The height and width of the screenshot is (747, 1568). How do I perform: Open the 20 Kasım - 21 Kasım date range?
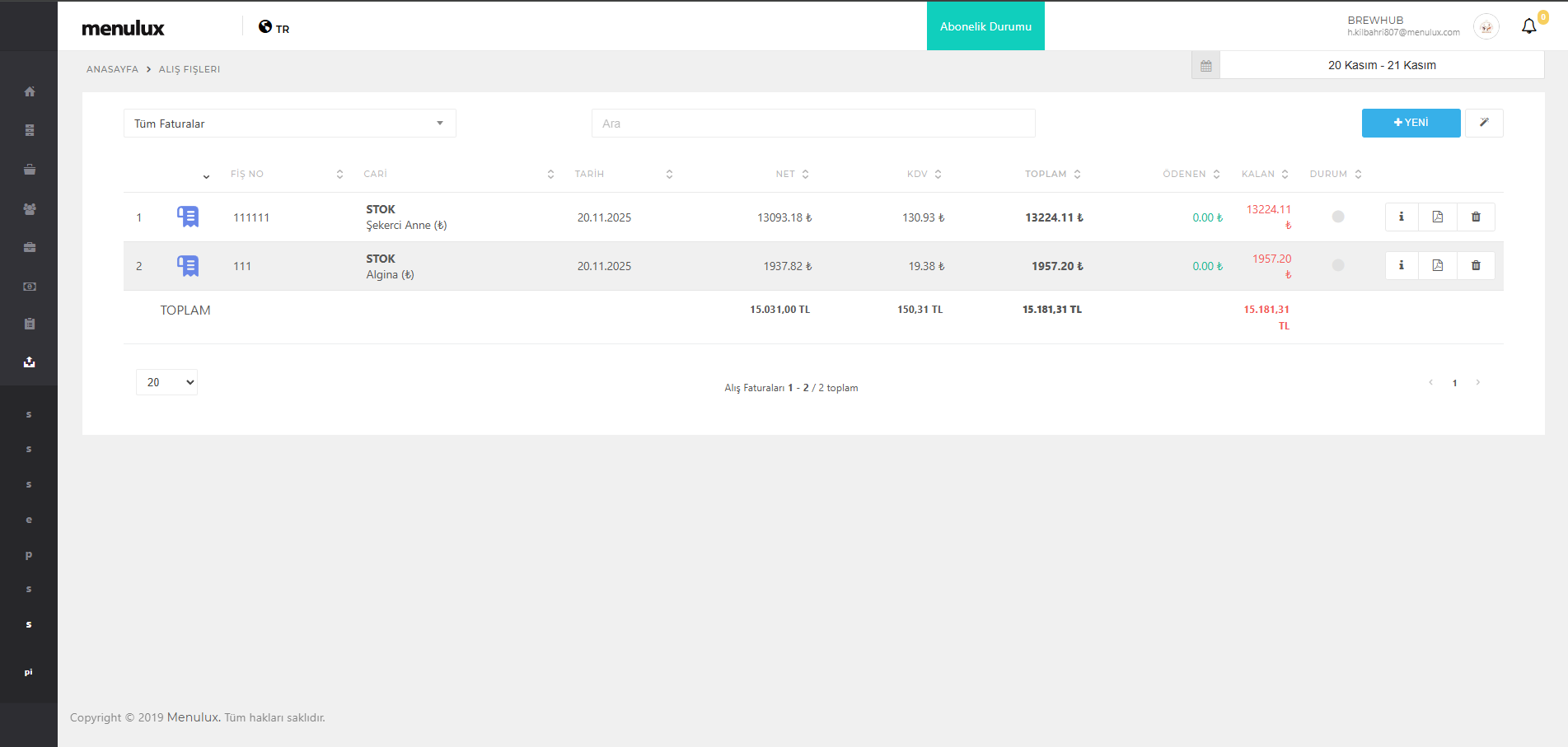tap(1382, 65)
